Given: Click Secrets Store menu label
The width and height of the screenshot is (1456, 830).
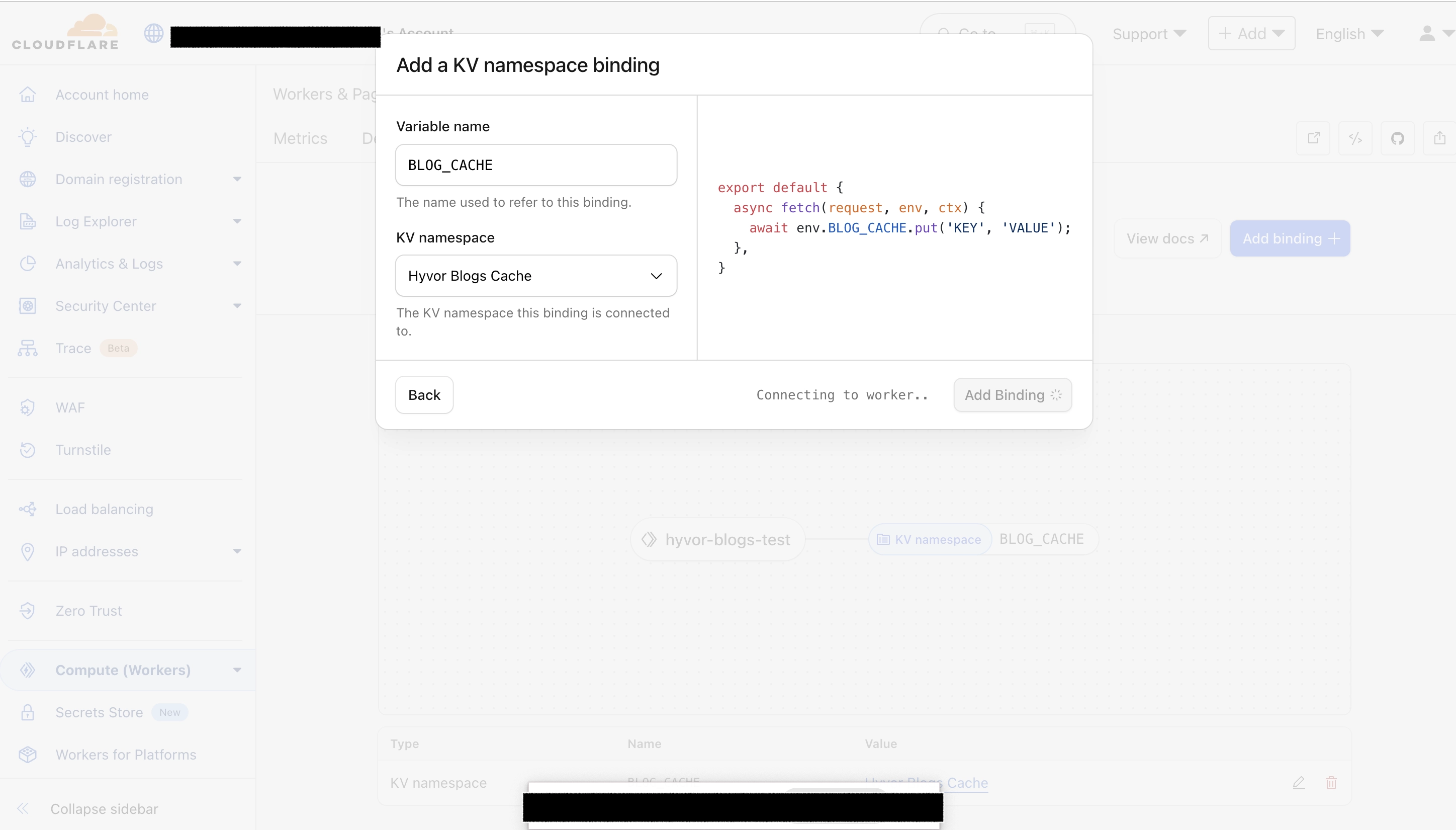Looking at the screenshot, I should tap(99, 712).
